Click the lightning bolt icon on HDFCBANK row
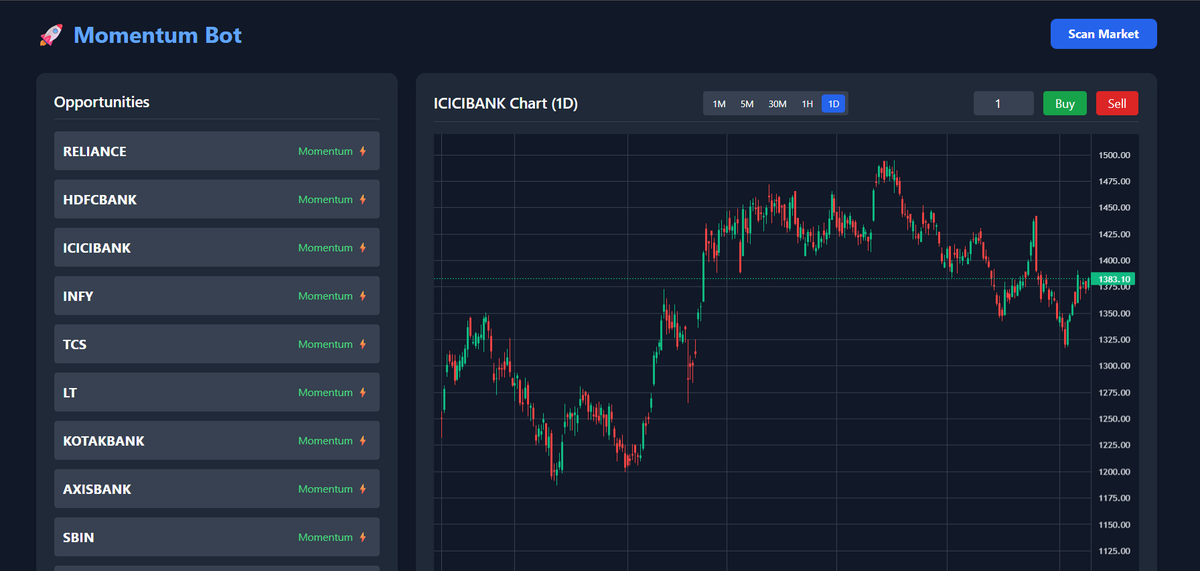 [363, 199]
